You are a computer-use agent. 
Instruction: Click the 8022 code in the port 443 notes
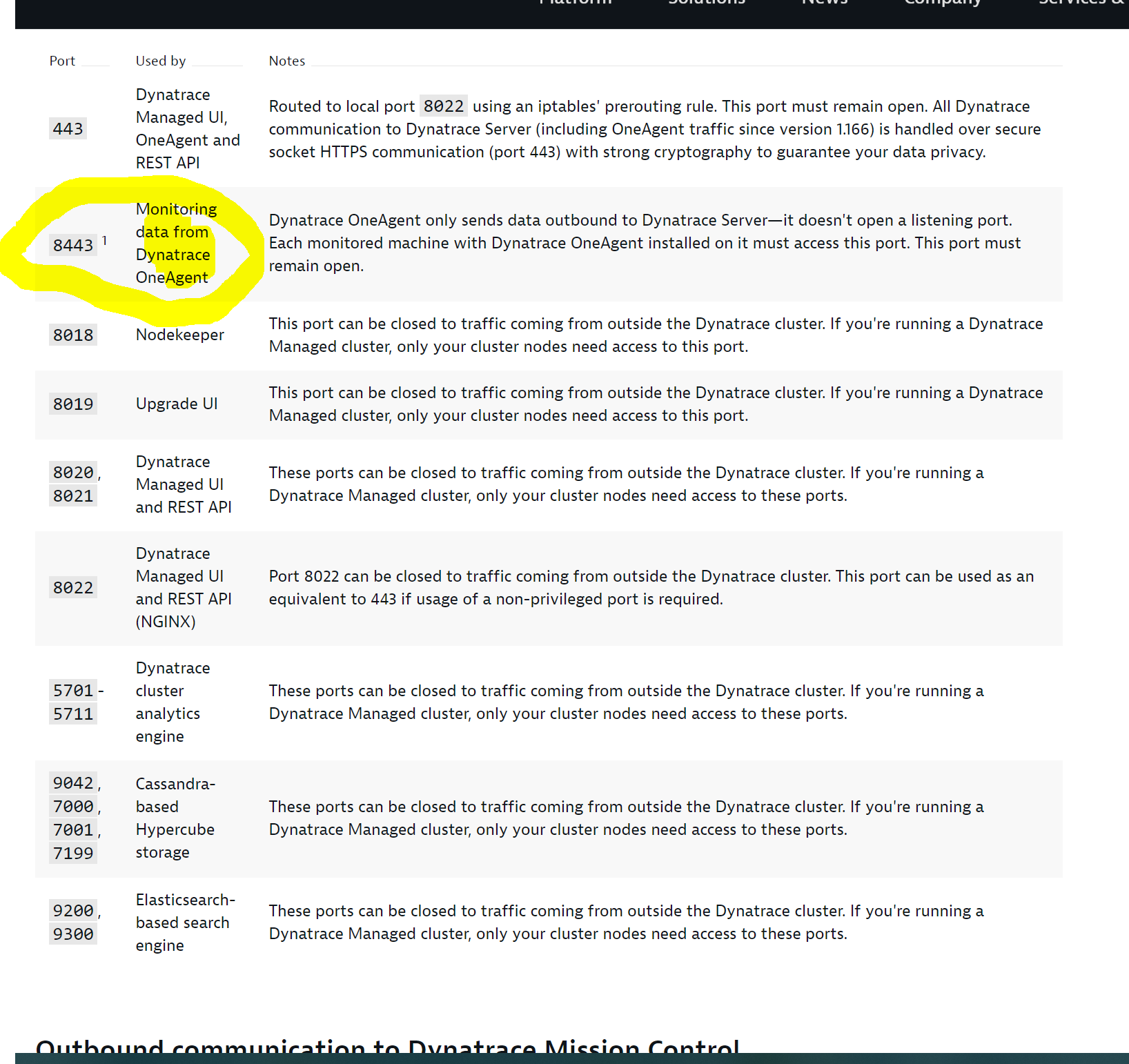(444, 106)
